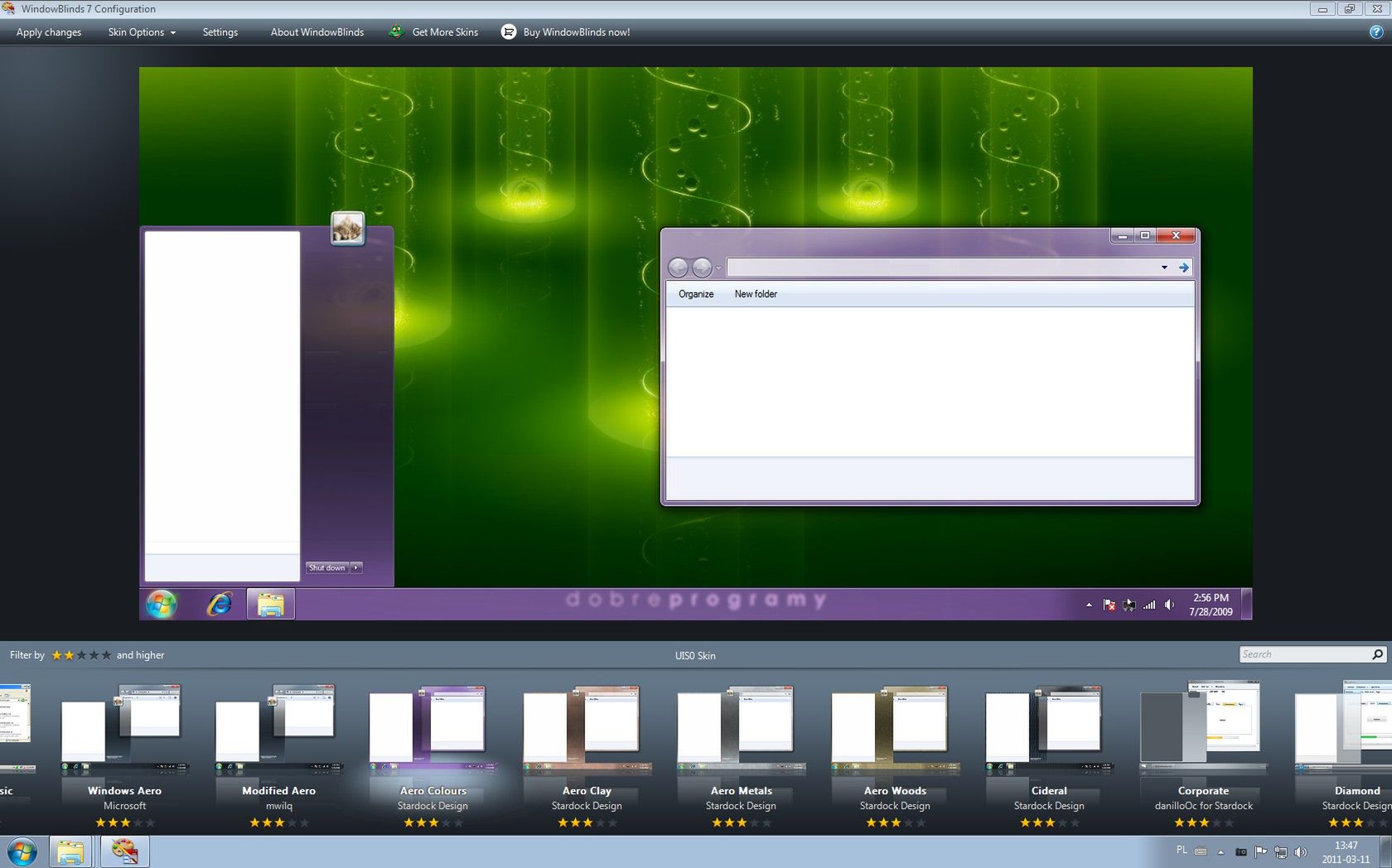Screen dimensions: 1392x868
Task: Click author text 'danilloOc for Stardock'
Action: pyautogui.click(x=1203, y=806)
